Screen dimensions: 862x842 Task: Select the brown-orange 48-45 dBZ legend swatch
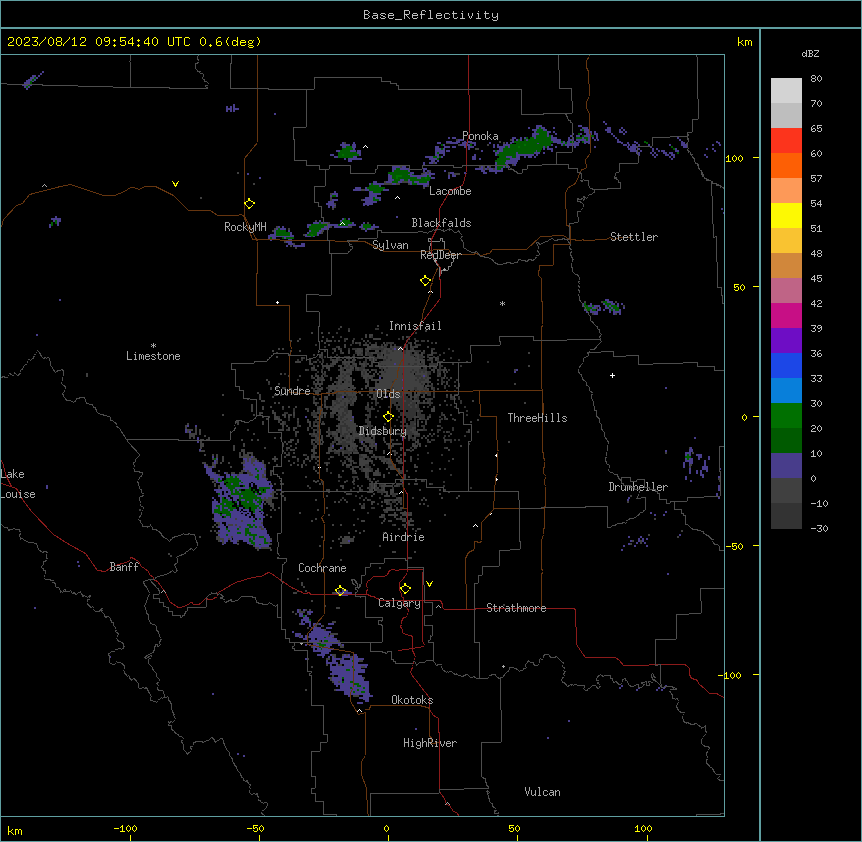[786, 266]
